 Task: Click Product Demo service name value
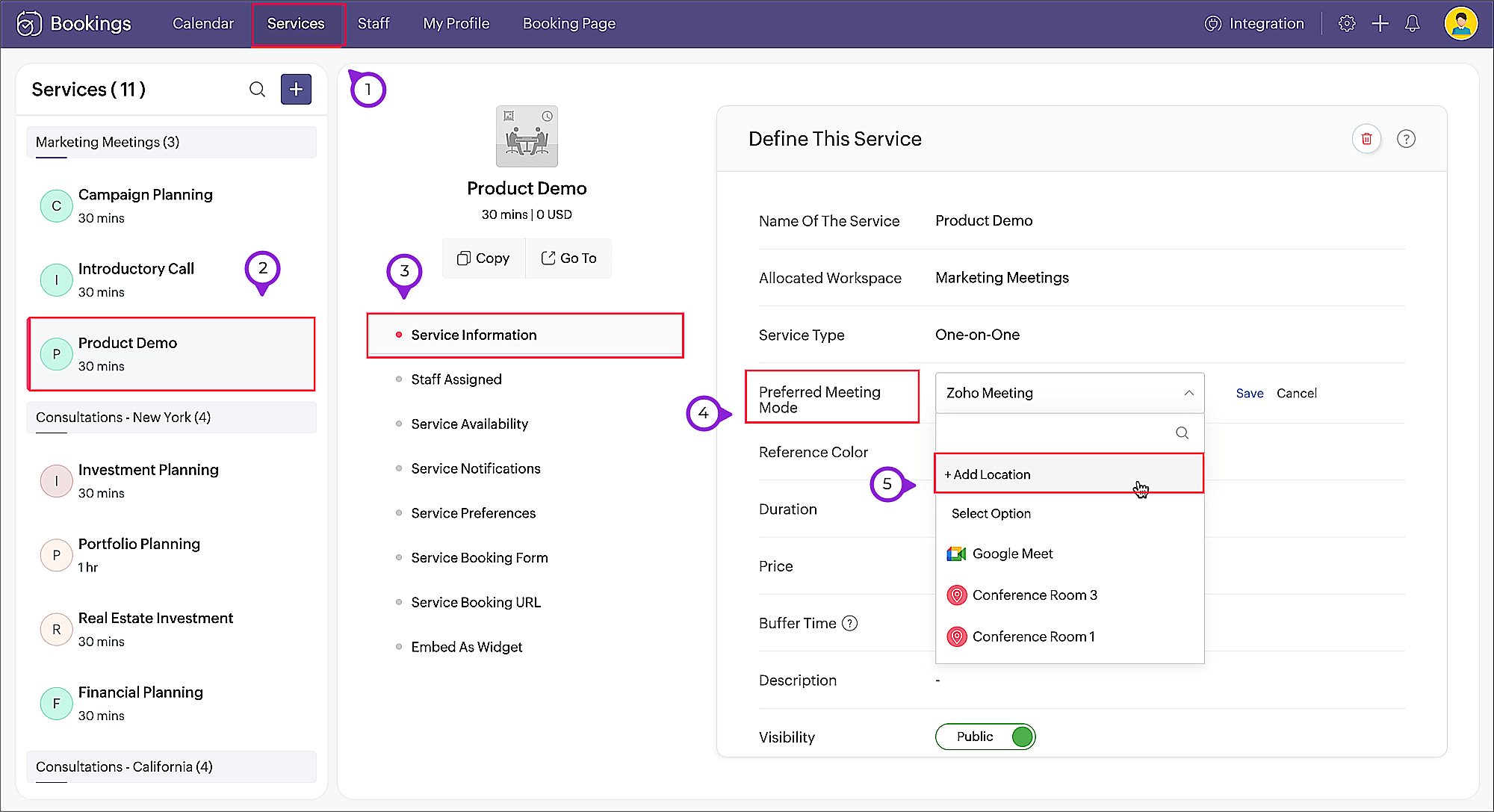tap(984, 220)
